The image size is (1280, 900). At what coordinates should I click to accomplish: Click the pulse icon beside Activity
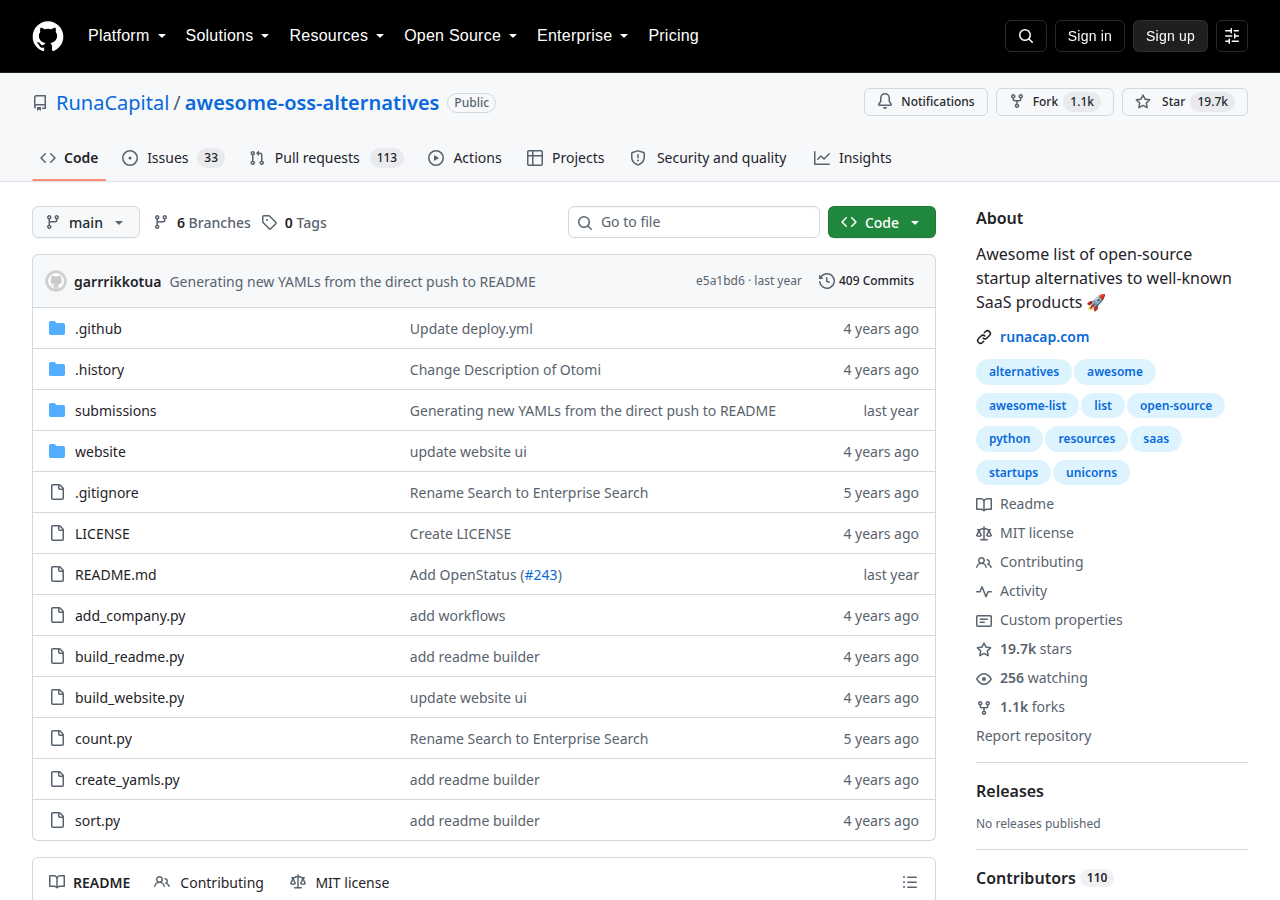pos(984,591)
